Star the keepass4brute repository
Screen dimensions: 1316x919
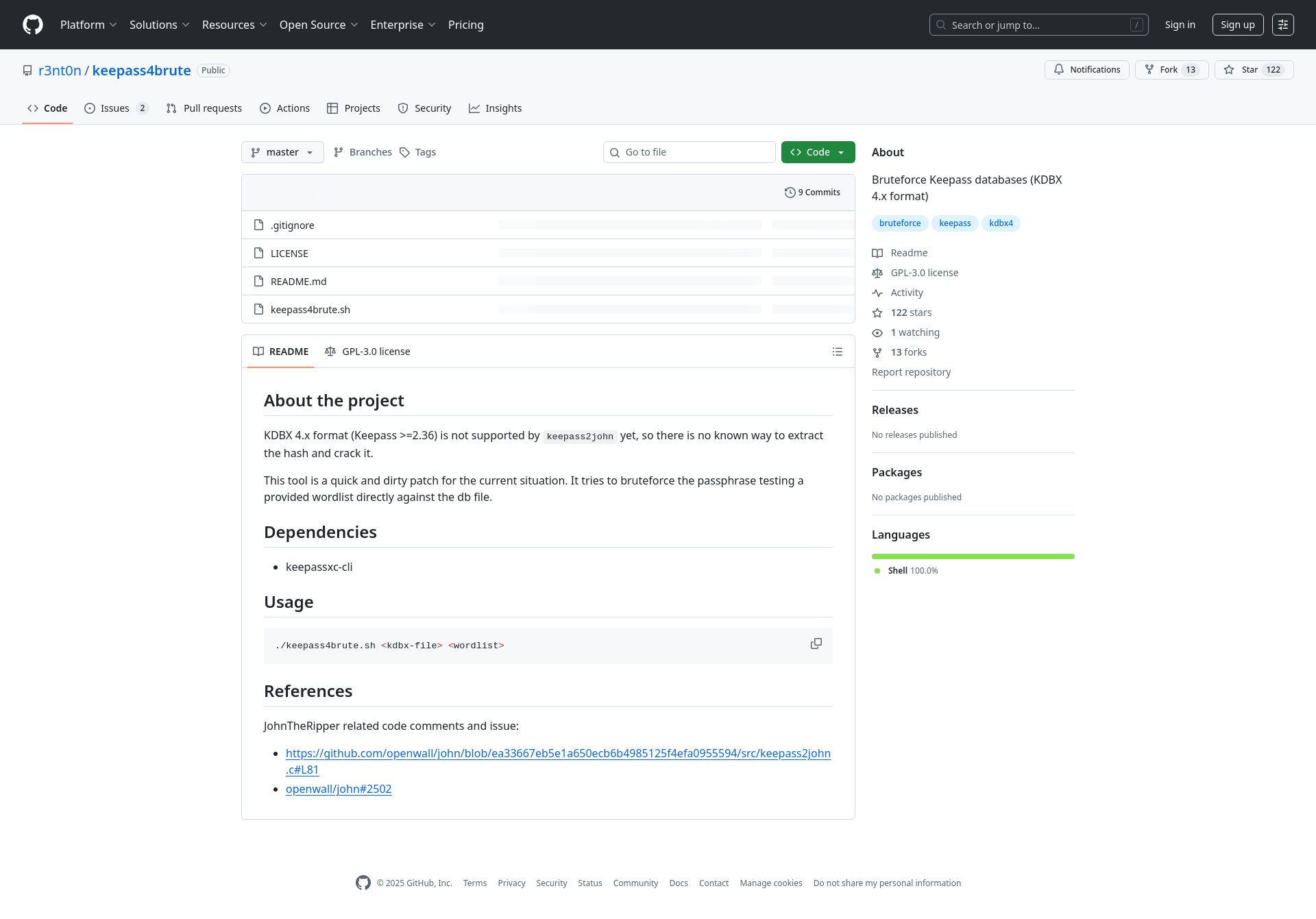pos(1243,70)
